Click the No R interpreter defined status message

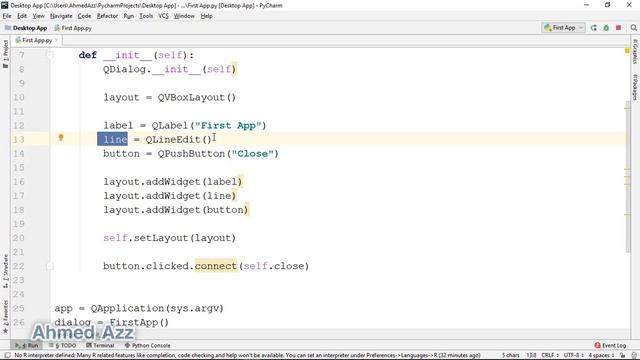pos(247,356)
